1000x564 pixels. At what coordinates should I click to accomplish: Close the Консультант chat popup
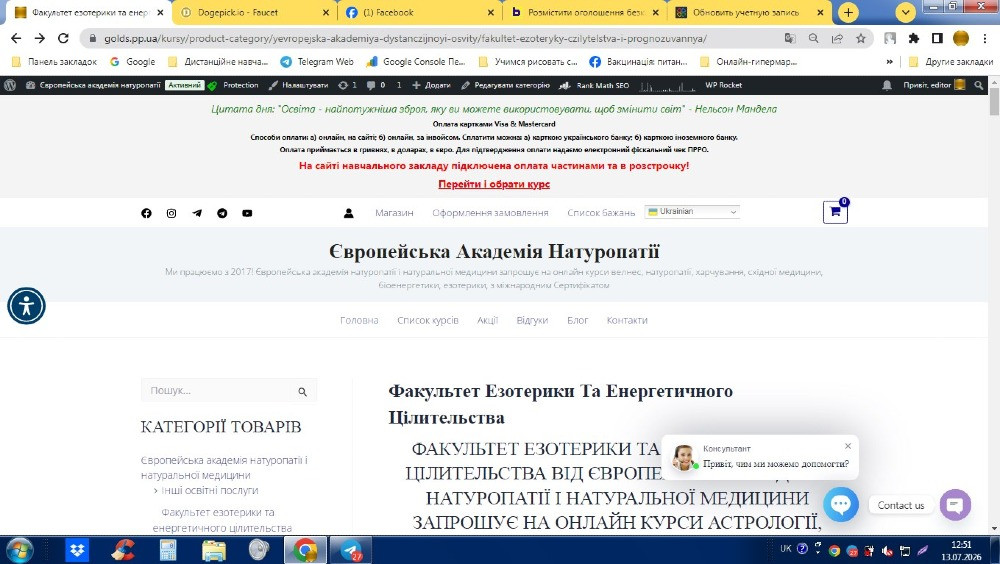(848, 446)
